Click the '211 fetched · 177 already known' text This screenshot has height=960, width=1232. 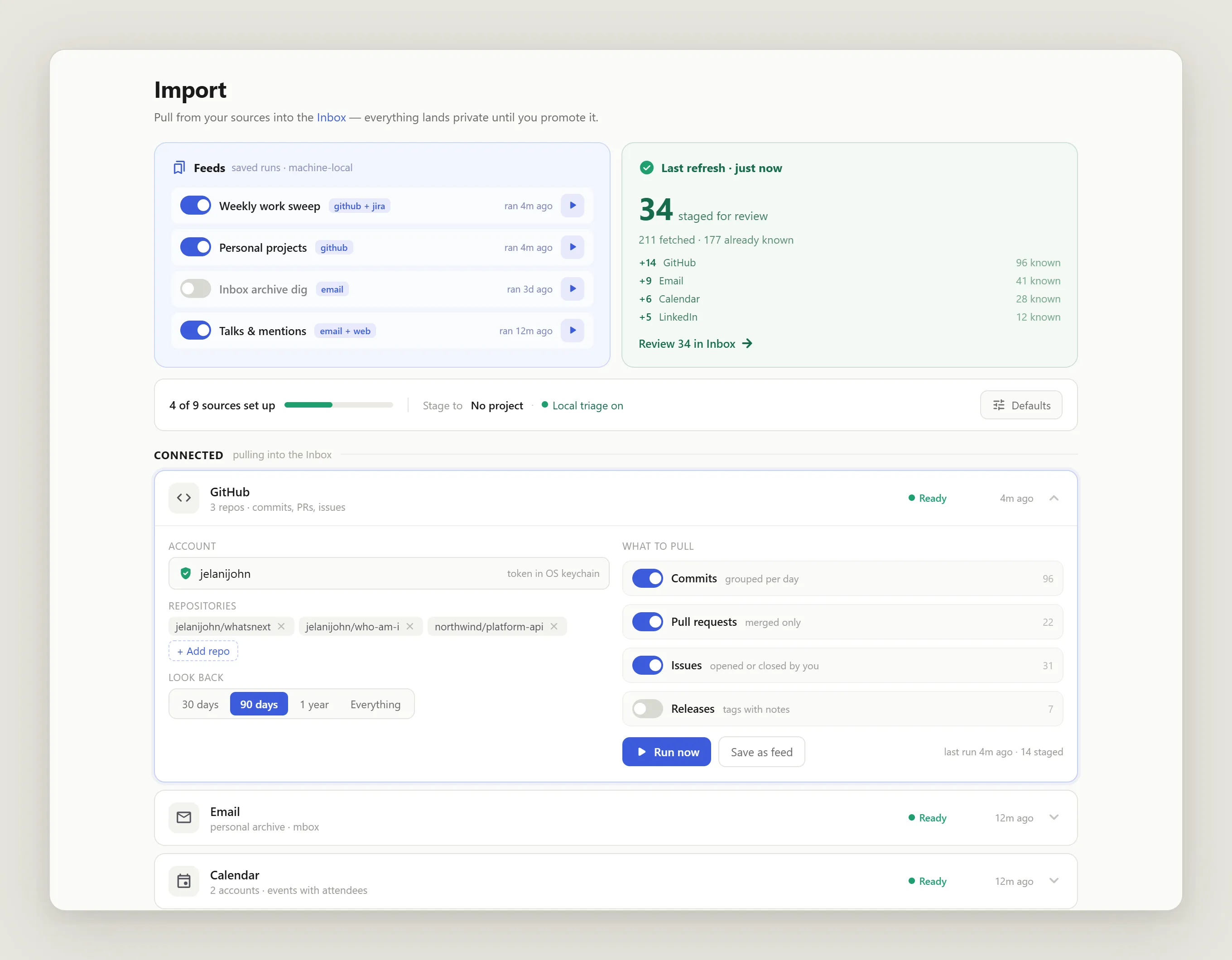(x=716, y=240)
